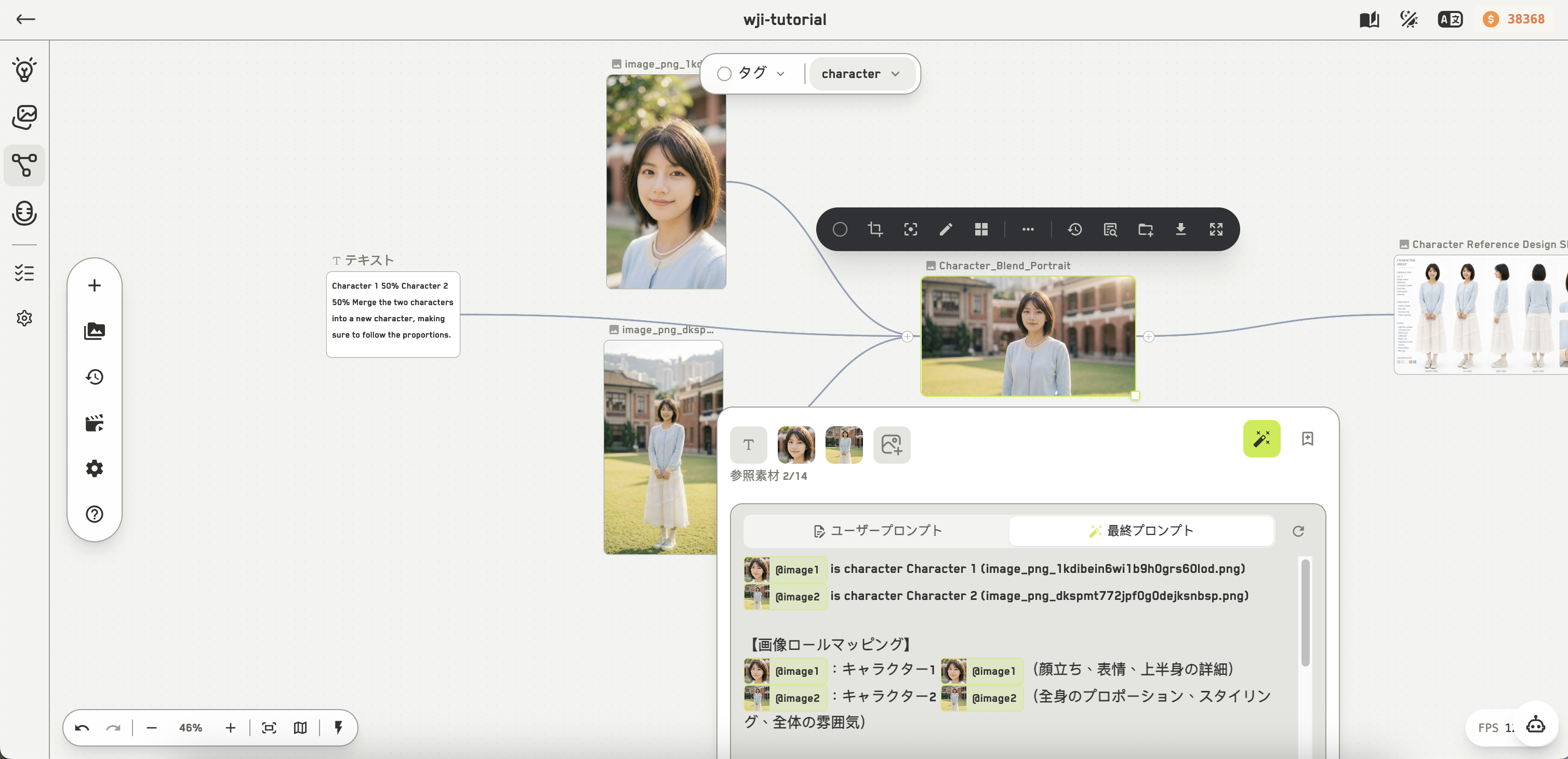Open help question mark icon

[95, 514]
